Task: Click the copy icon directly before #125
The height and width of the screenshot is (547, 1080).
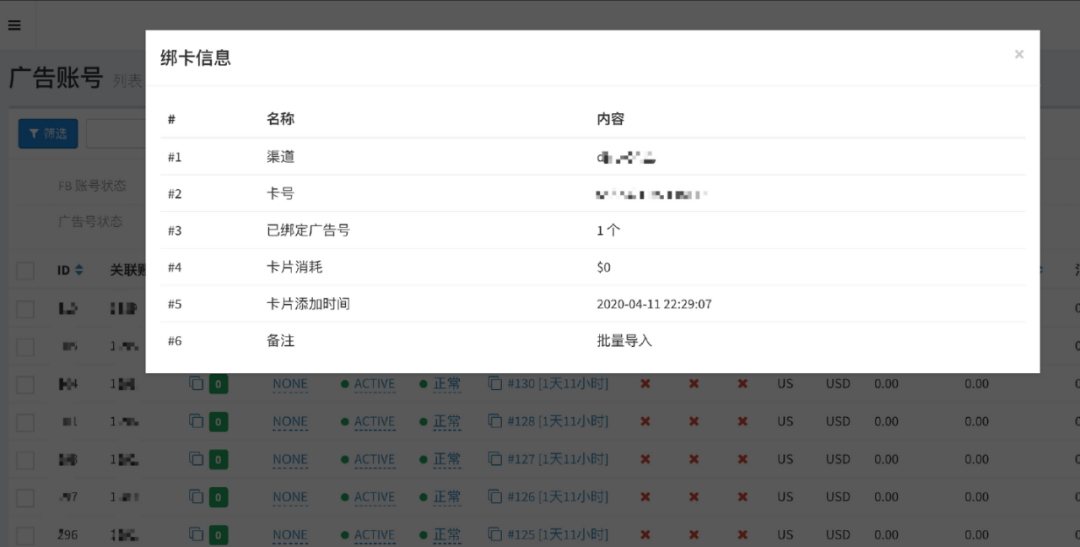Action: 495,534
